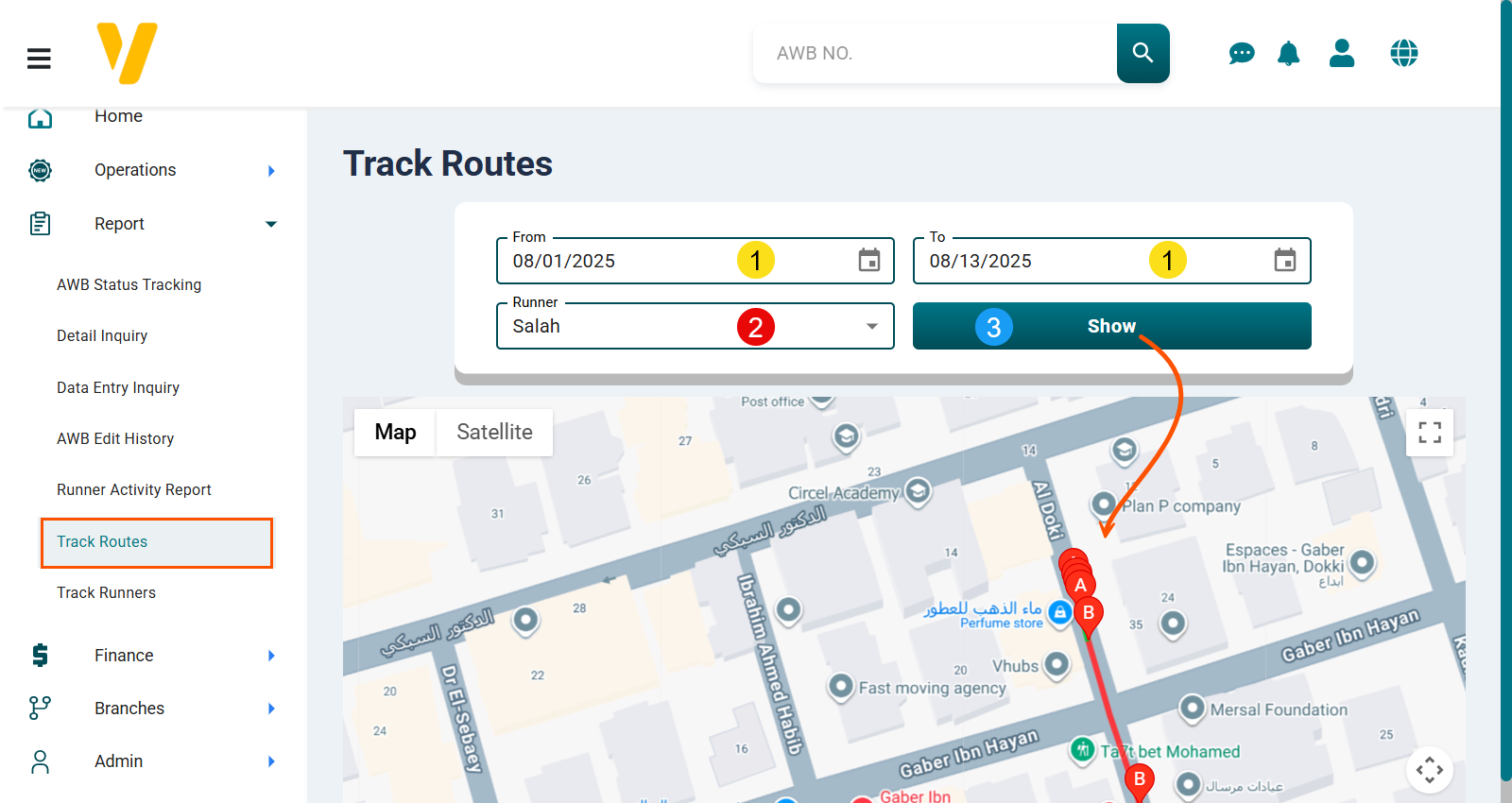The width and height of the screenshot is (1512, 803).
Task: Click the AWB NO. search field
Action: [936, 54]
